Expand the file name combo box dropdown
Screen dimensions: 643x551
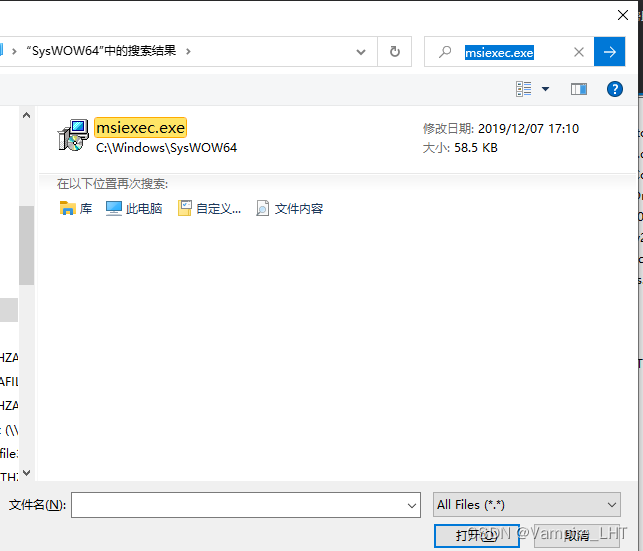[412, 505]
